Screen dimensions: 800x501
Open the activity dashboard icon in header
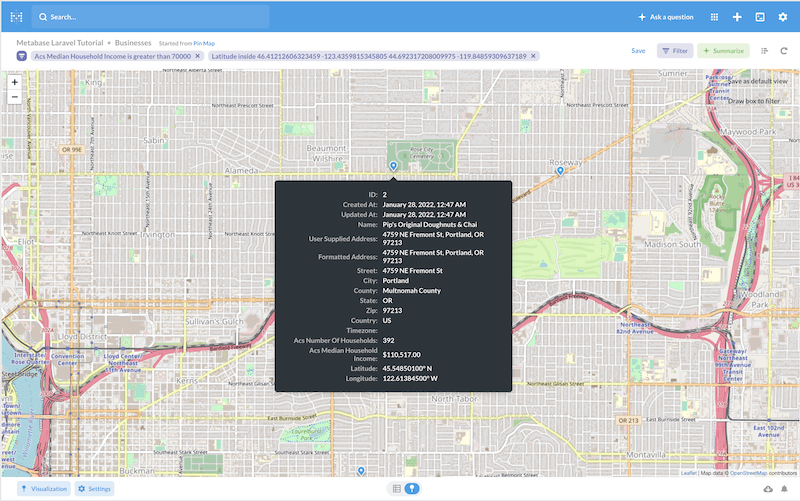point(760,17)
